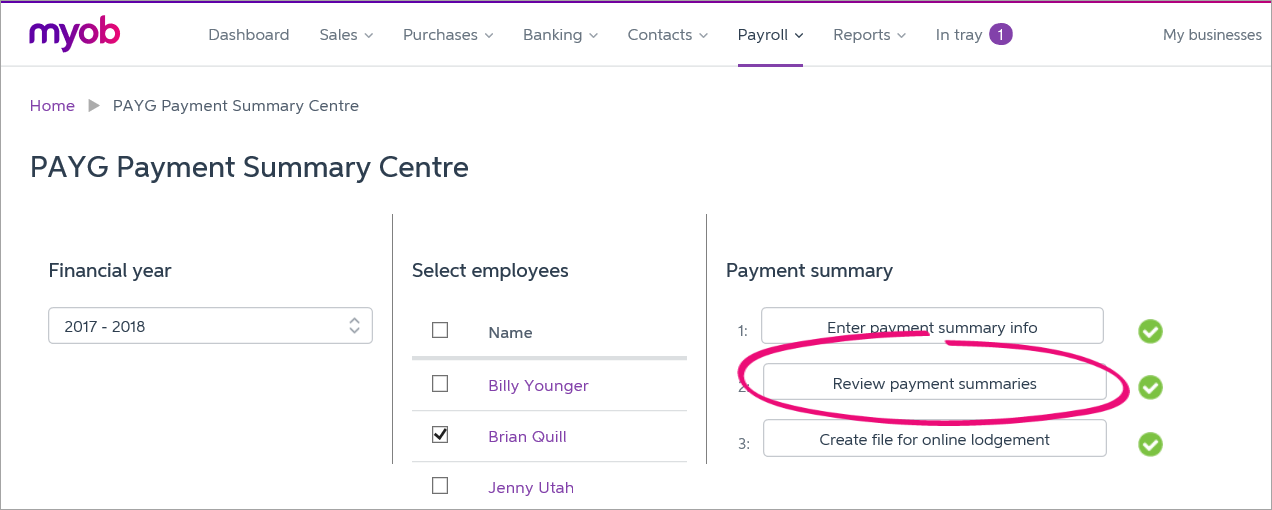This screenshot has width=1272, height=510.
Task: Expand the Sales menu
Action: [346, 35]
